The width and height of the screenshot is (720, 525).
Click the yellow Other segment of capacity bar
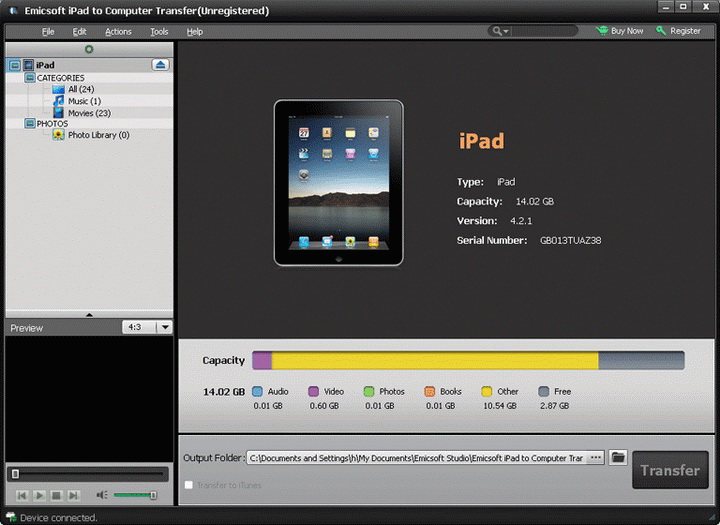(x=435, y=361)
